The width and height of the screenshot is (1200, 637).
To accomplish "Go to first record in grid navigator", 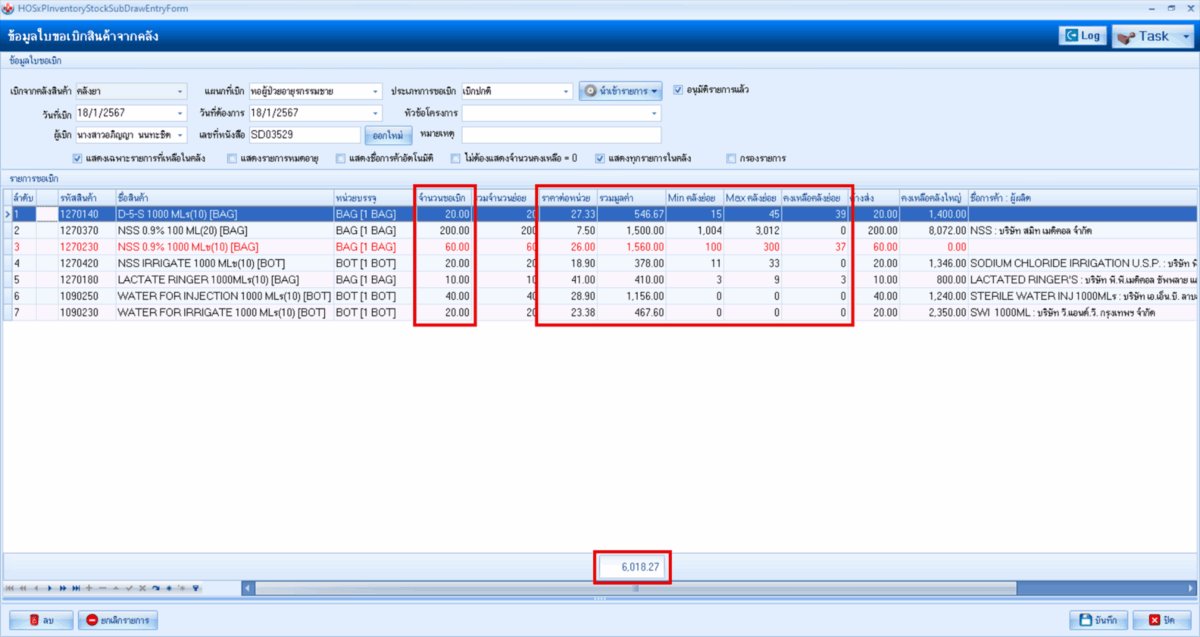I will coord(11,588).
